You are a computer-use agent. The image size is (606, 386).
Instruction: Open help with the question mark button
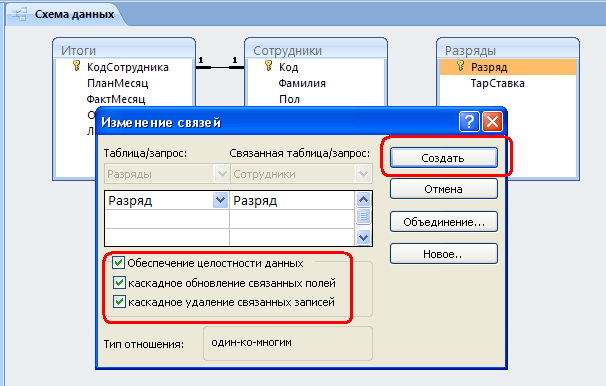pyautogui.click(x=469, y=122)
